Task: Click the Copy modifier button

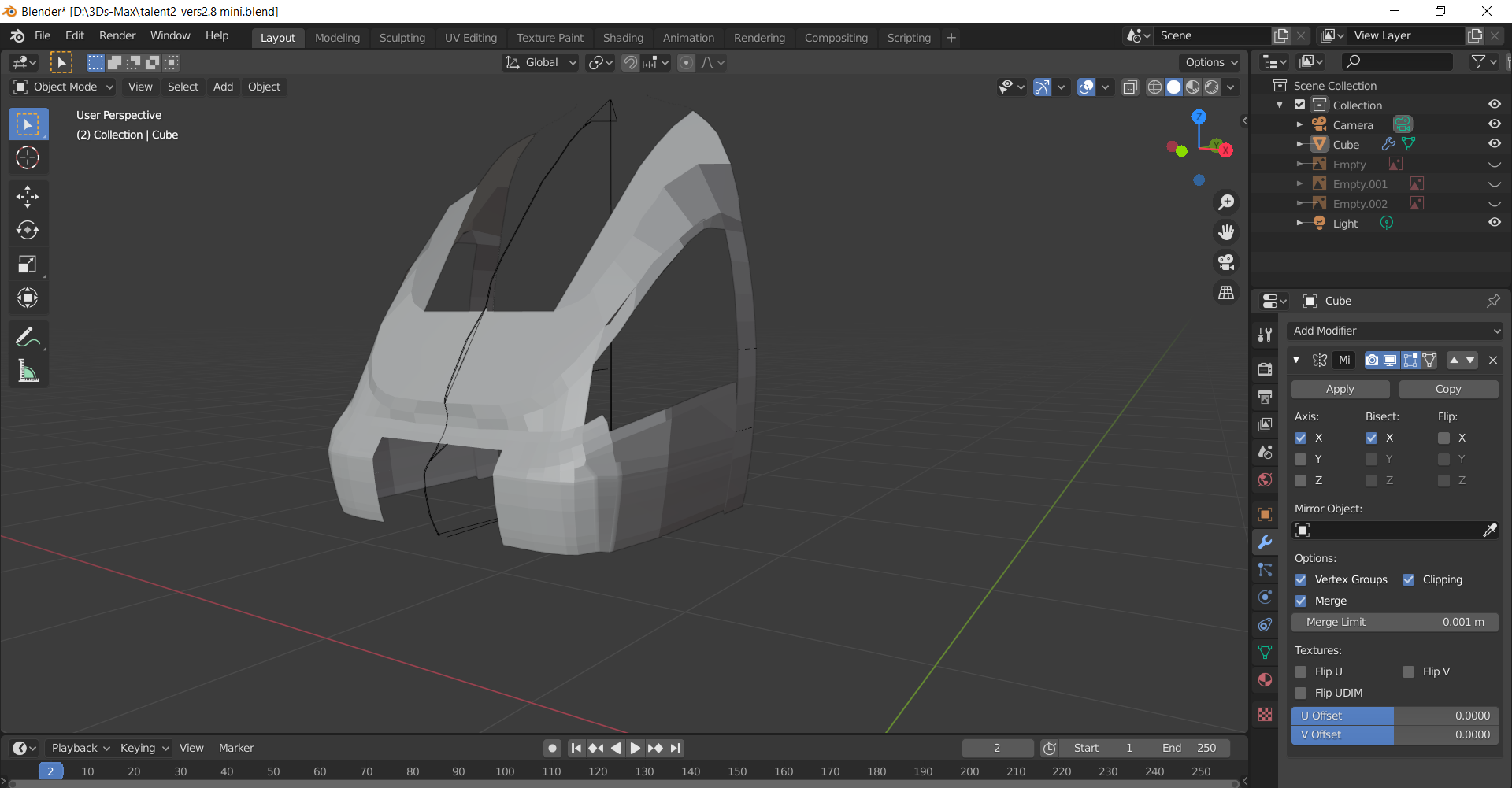Action: tap(1447, 389)
